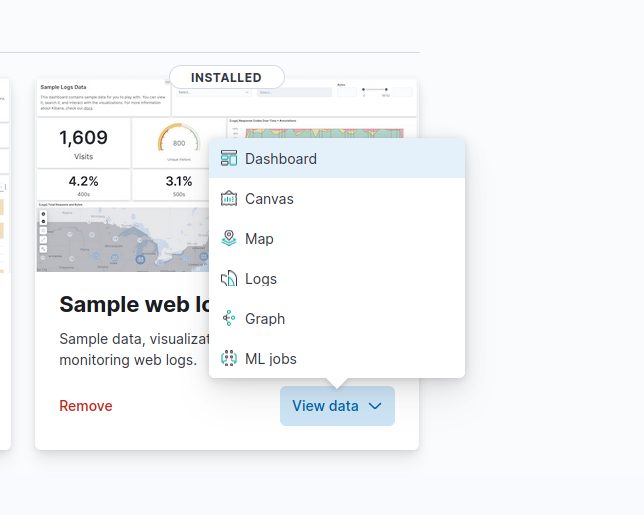This screenshot has height=515, width=644.
Task: Open the Dashboard menu entry
Action: pos(281,158)
